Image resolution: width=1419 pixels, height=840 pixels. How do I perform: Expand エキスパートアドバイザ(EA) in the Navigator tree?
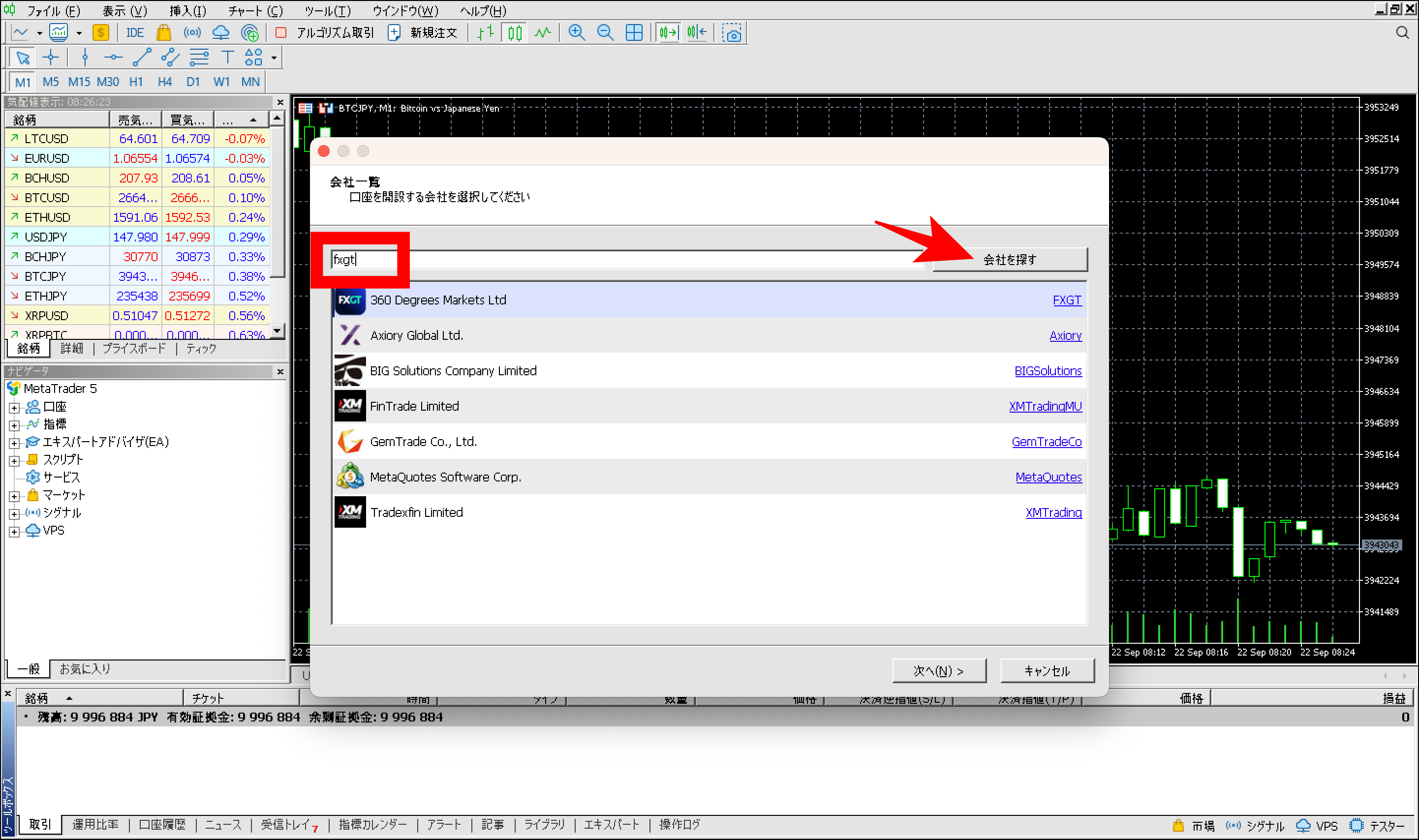pos(15,442)
